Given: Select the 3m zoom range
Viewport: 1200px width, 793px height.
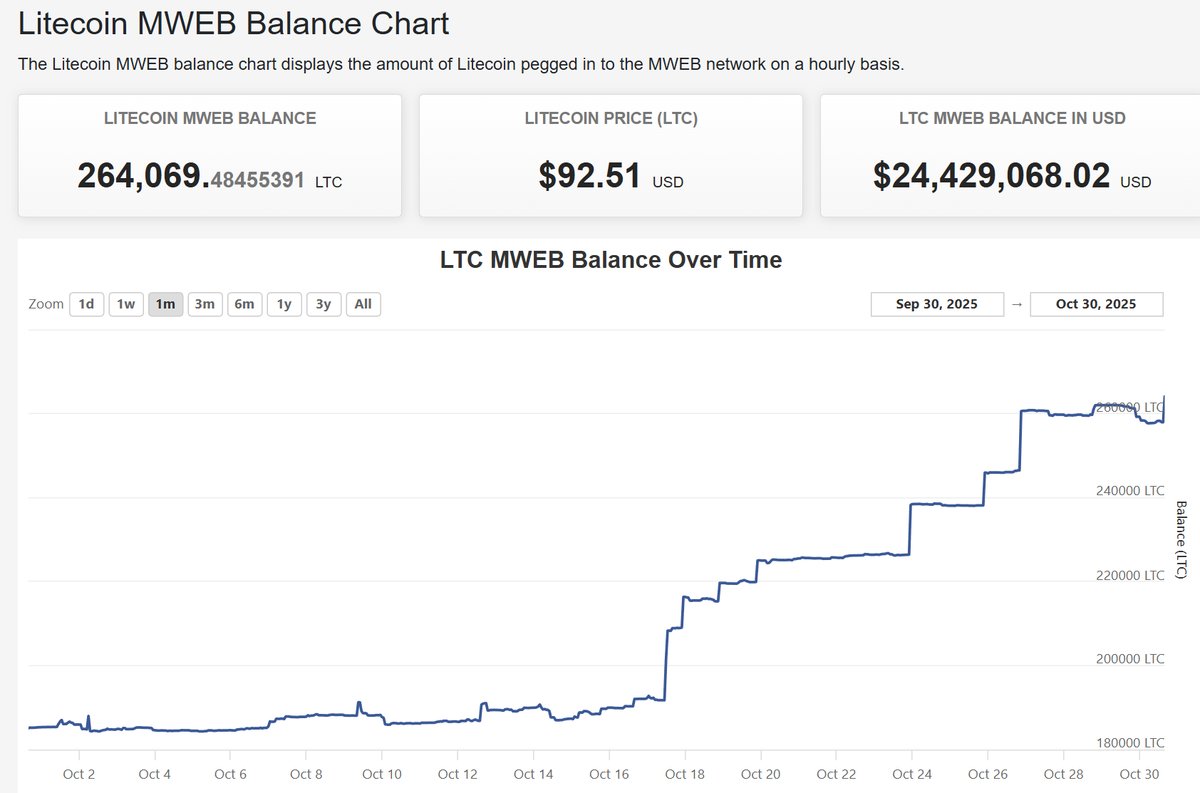Looking at the screenshot, I should (204, 304).
